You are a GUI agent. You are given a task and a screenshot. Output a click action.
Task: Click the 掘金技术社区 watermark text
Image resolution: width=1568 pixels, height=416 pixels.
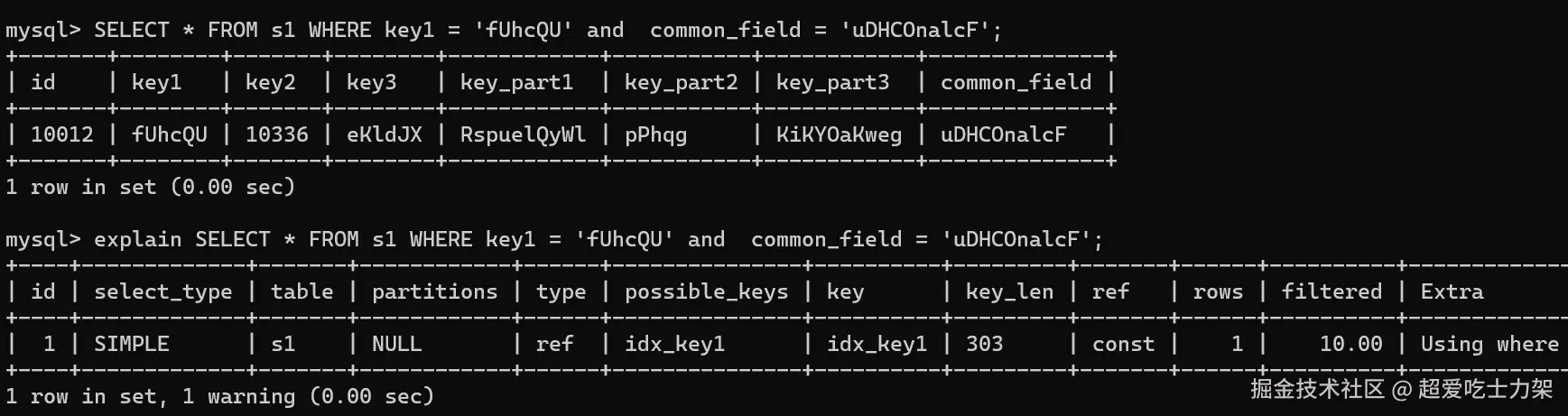(x=1316, y=389)
